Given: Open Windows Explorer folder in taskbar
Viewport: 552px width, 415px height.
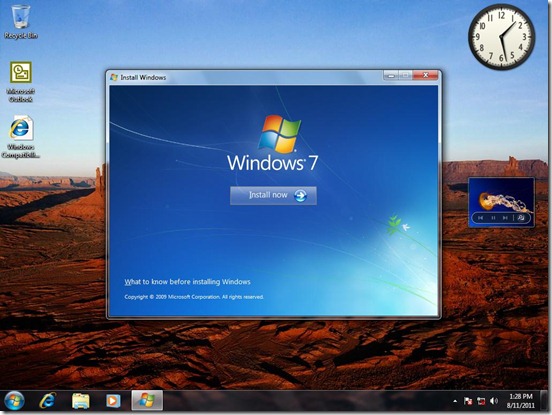Looking at the screenshot, I should 81,401.
